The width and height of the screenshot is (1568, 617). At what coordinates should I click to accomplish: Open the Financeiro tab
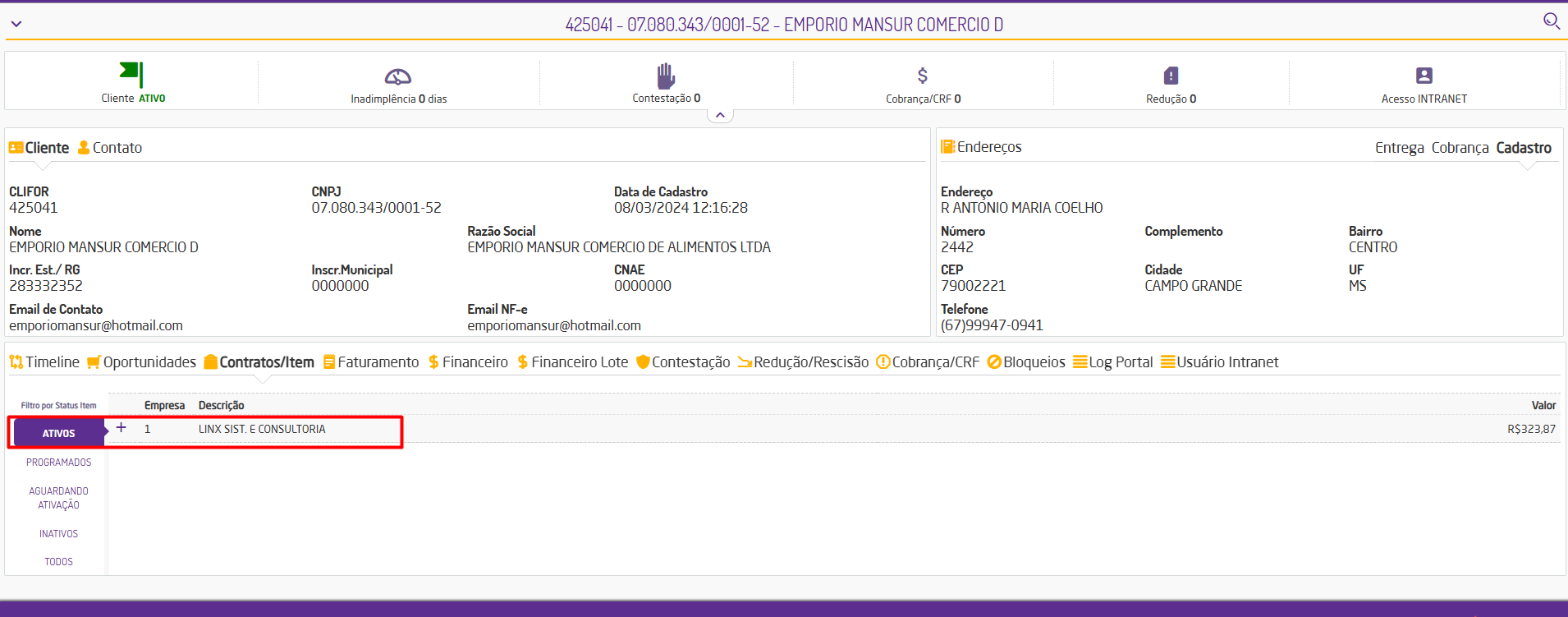coord(468,362)
